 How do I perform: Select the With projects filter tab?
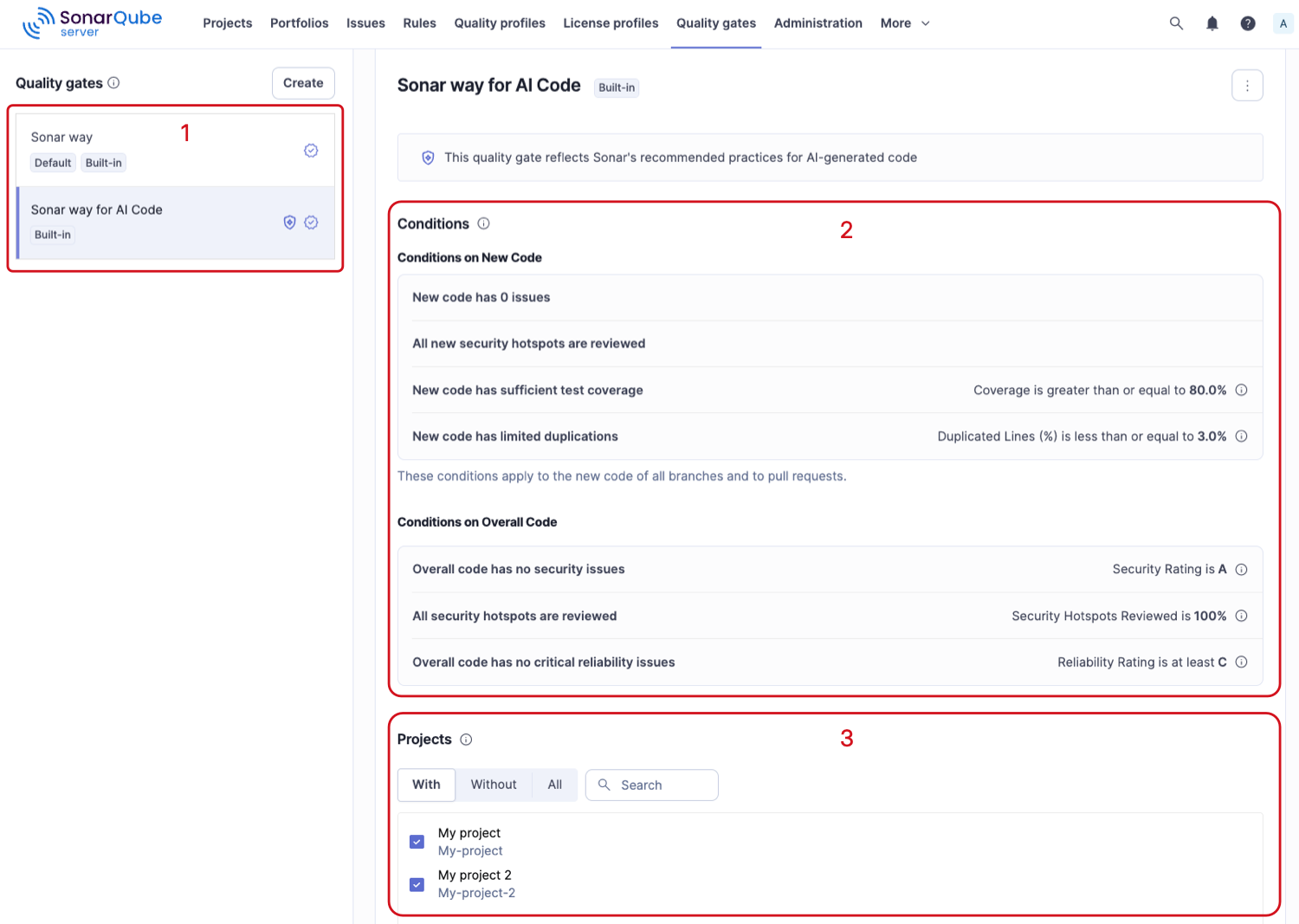click(426, 785)
